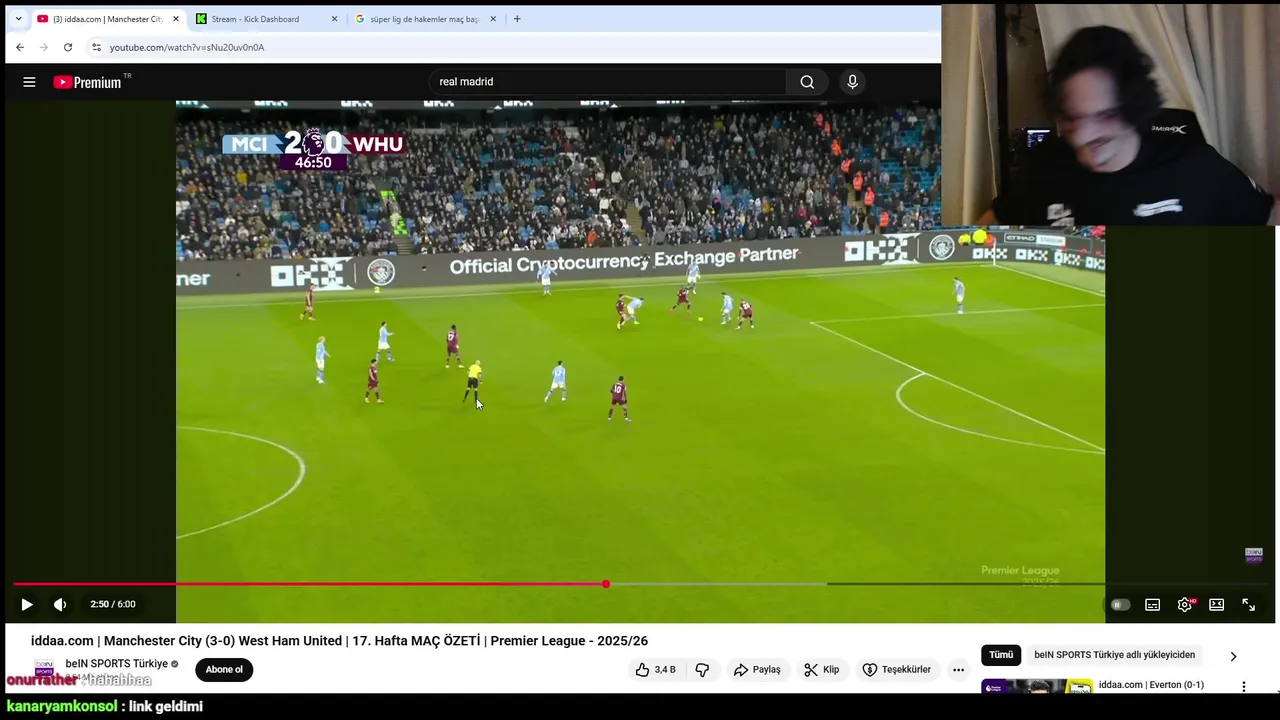Reload the page

(68, 47)
